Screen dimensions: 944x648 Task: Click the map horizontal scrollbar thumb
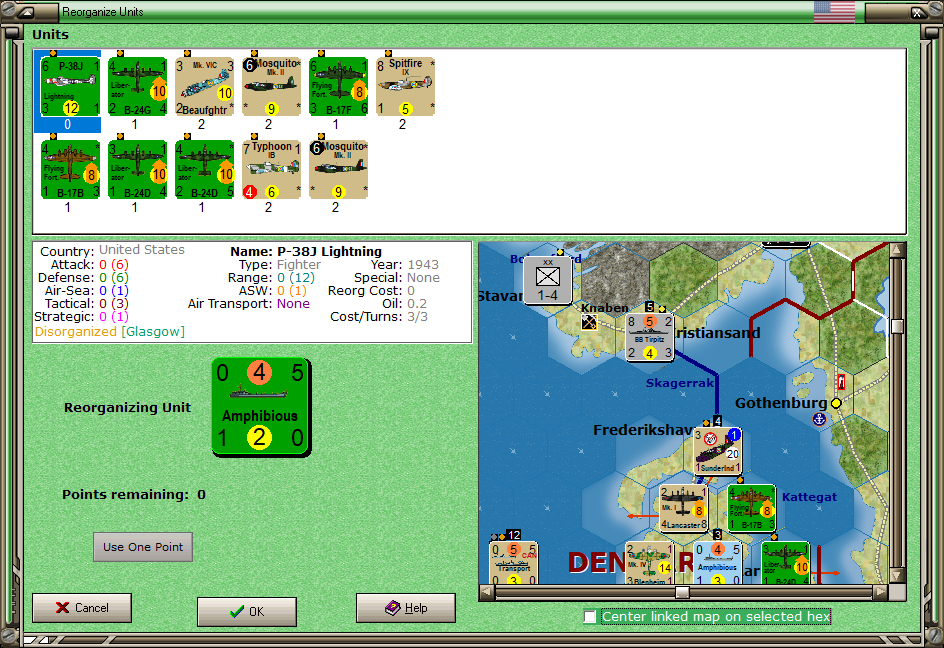[682, 593]
